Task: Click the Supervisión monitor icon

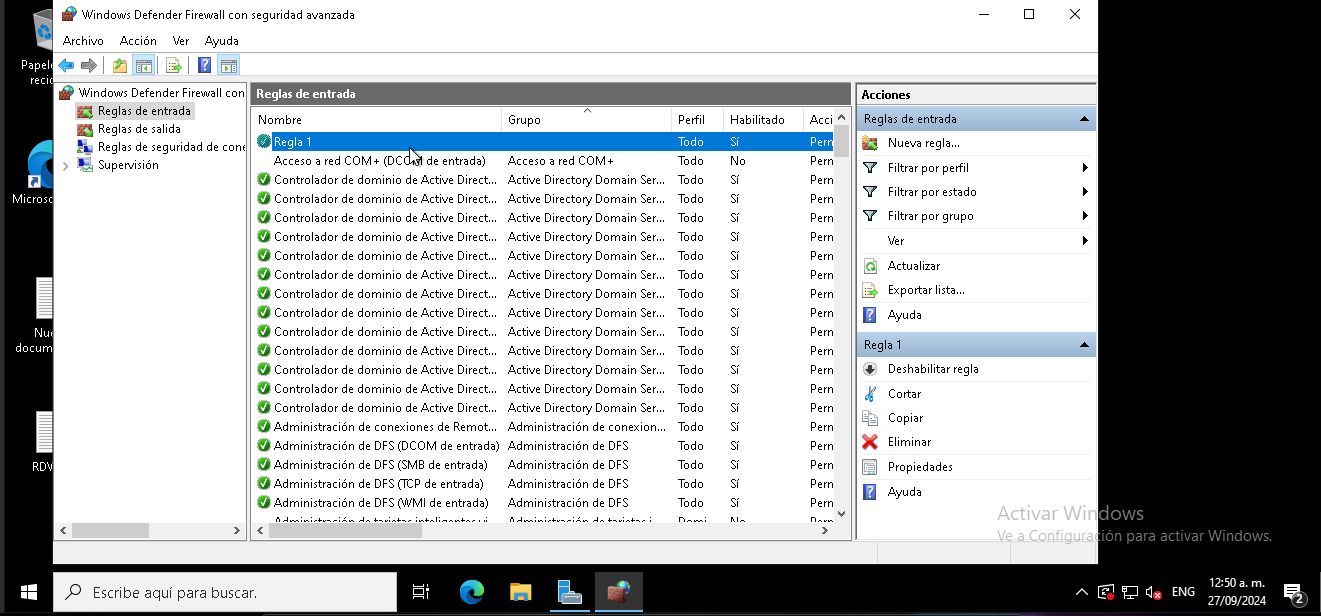Action: pos(86,165)
